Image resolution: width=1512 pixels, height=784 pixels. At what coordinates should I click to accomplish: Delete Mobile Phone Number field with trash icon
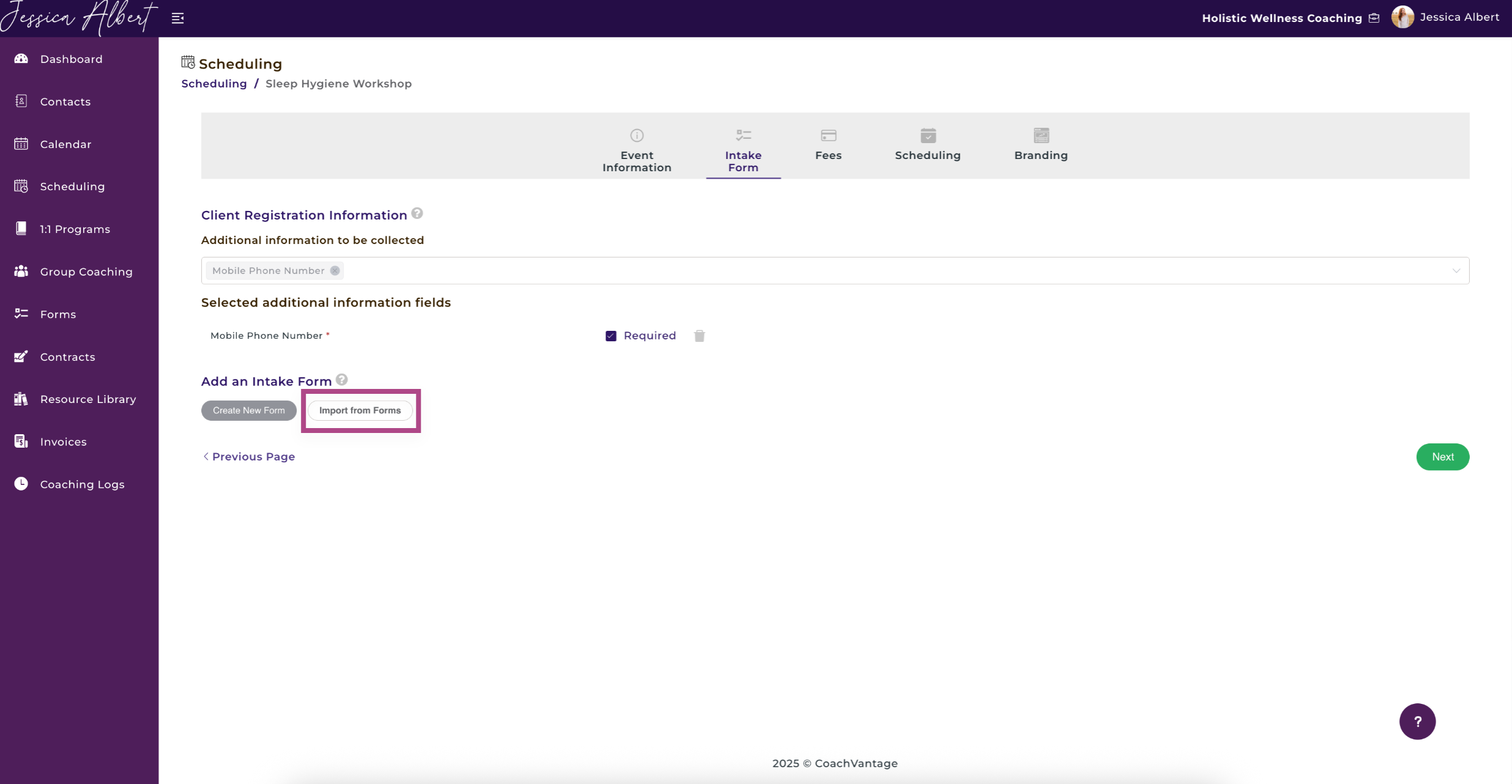pos(700,336)
